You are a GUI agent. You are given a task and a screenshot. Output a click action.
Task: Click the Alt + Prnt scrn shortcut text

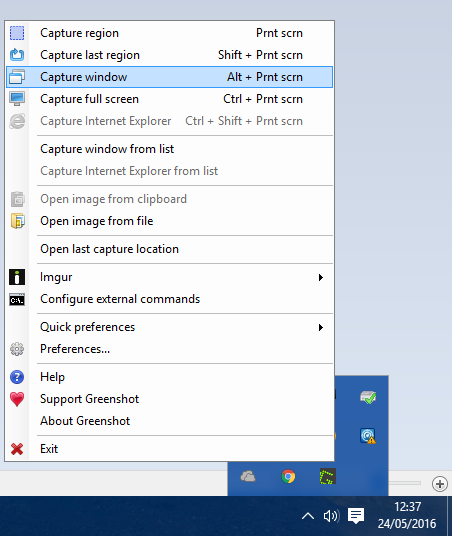click(265, 77)
